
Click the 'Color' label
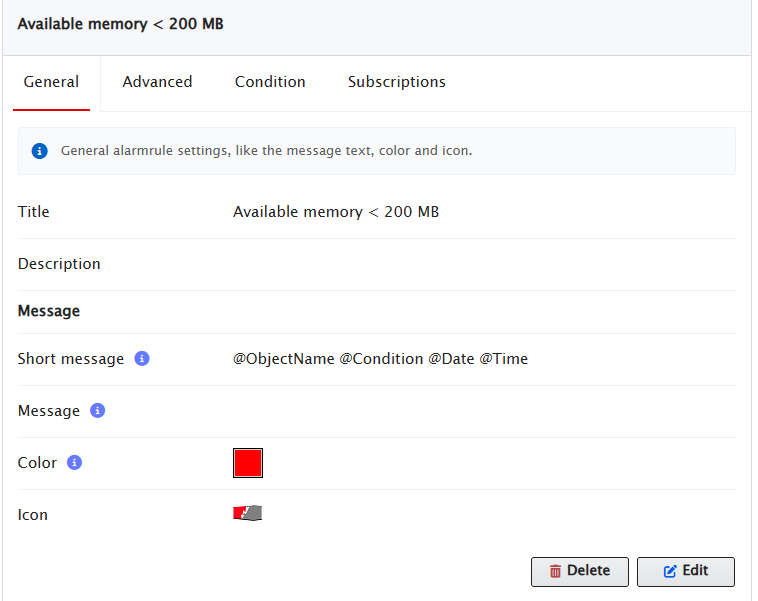click(x=37, y=463)
